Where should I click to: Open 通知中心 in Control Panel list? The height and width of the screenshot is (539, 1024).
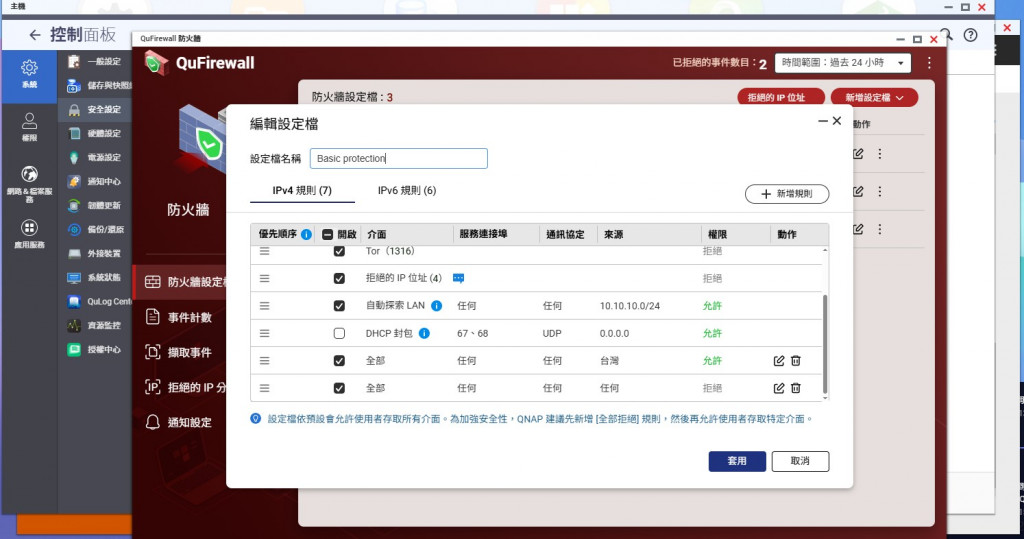tap(97, 182)
